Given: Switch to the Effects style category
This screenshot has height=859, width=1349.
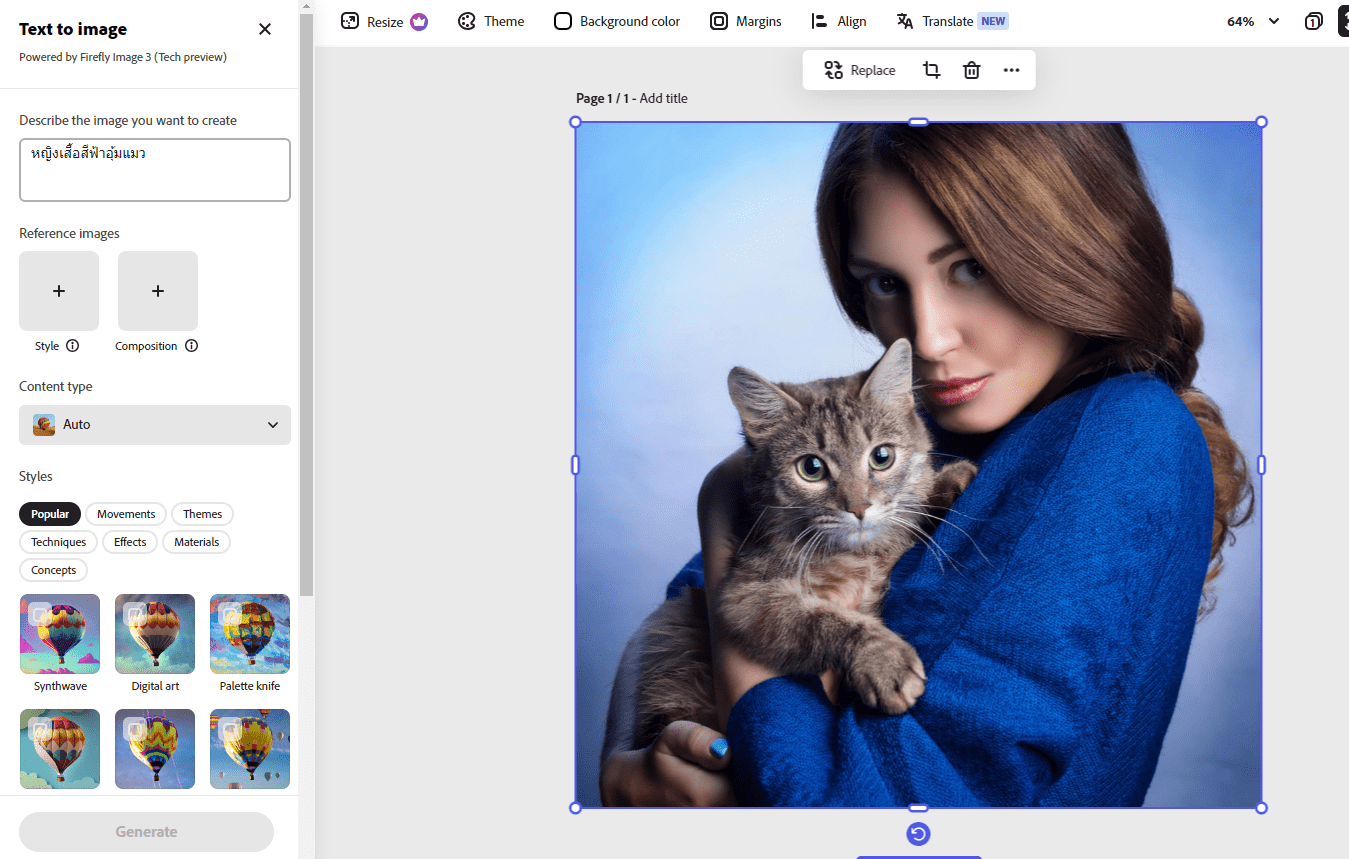Looking at the screenshot, I should tap(130, 542).
